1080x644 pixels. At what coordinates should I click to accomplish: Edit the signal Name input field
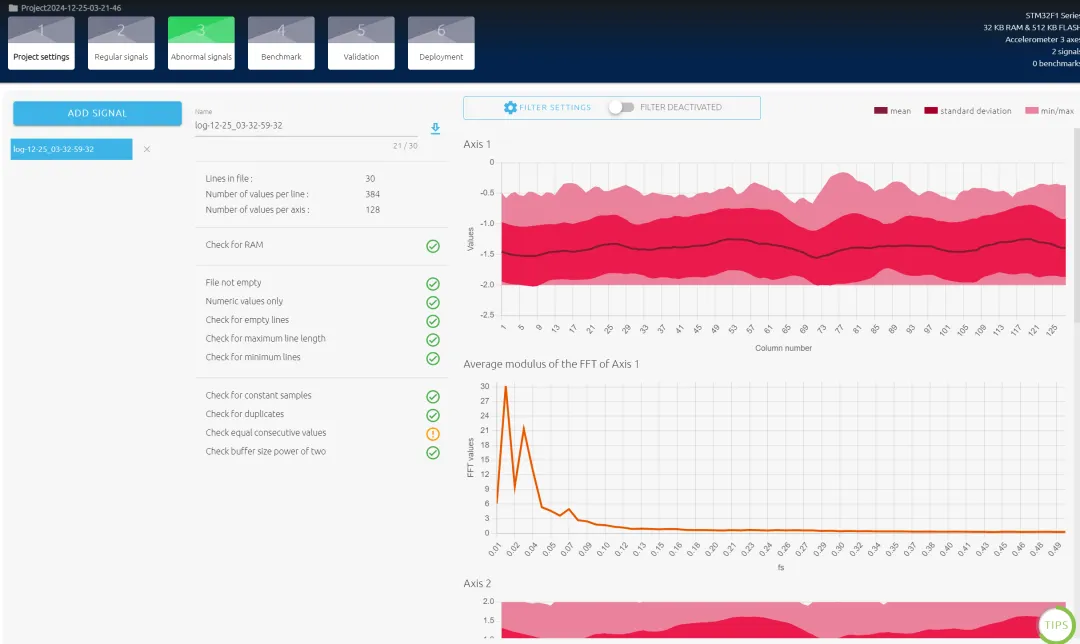305,126
